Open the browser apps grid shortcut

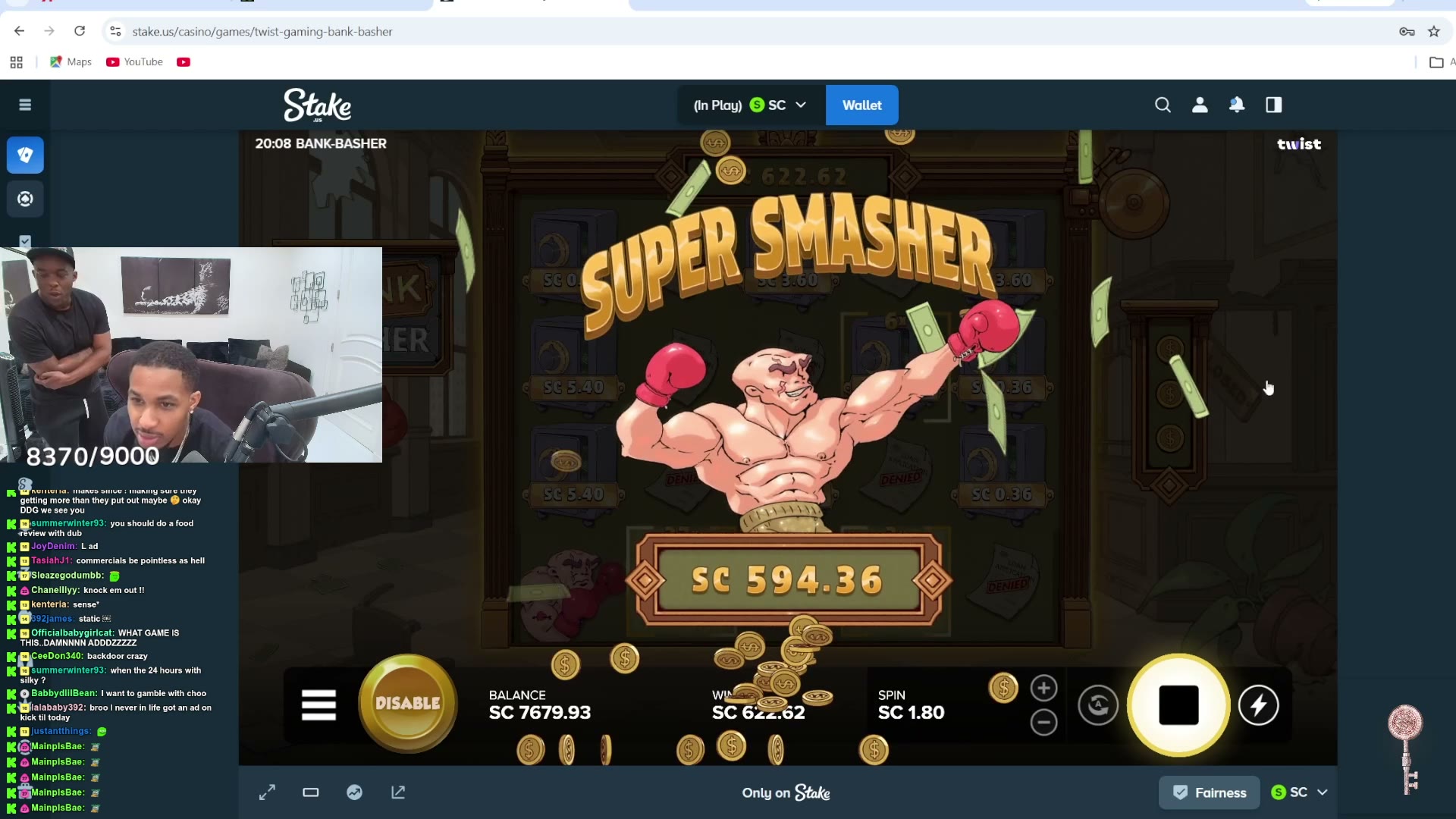coord(17,62)
